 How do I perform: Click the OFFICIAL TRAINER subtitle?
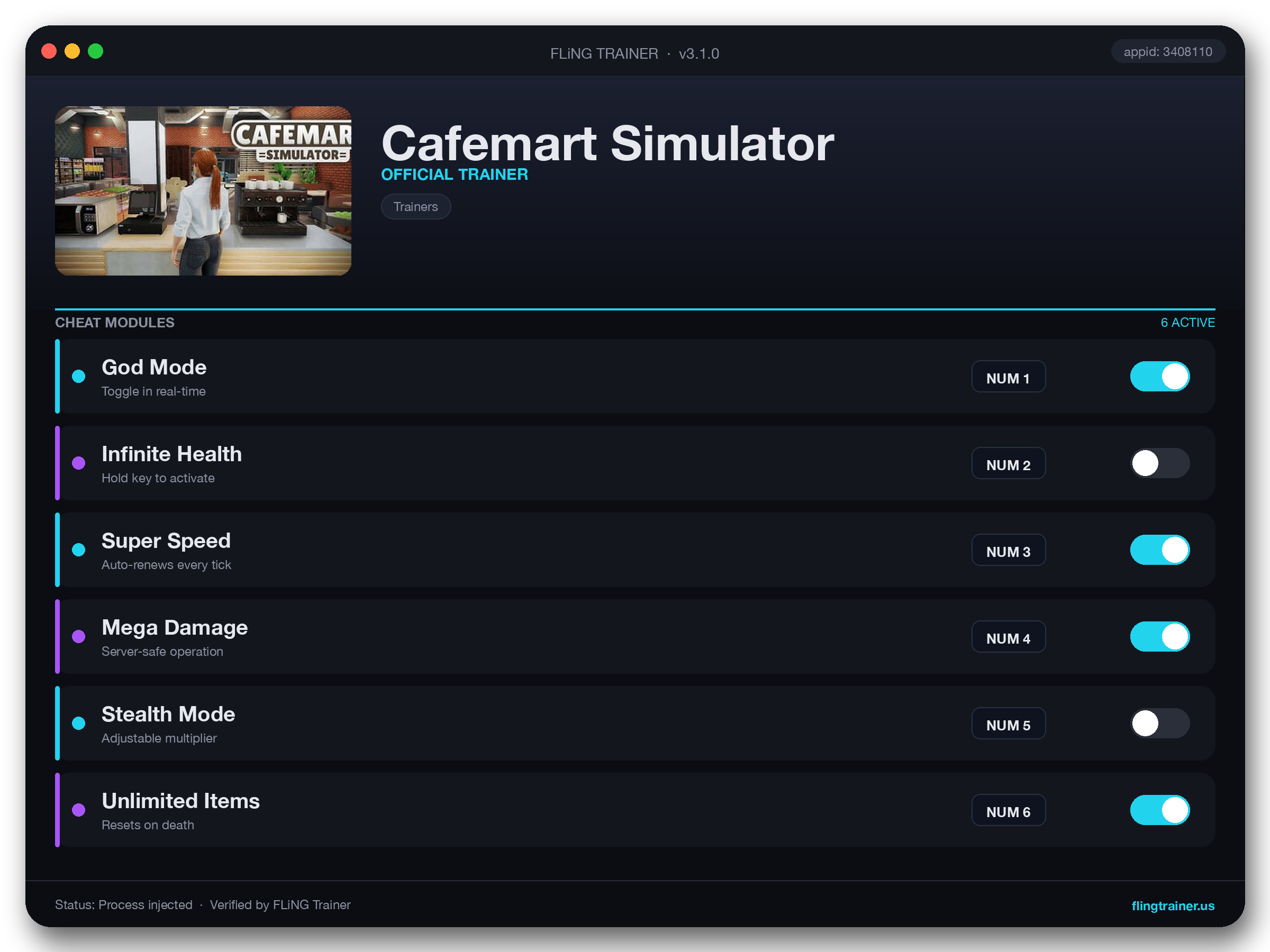(454, 175)
